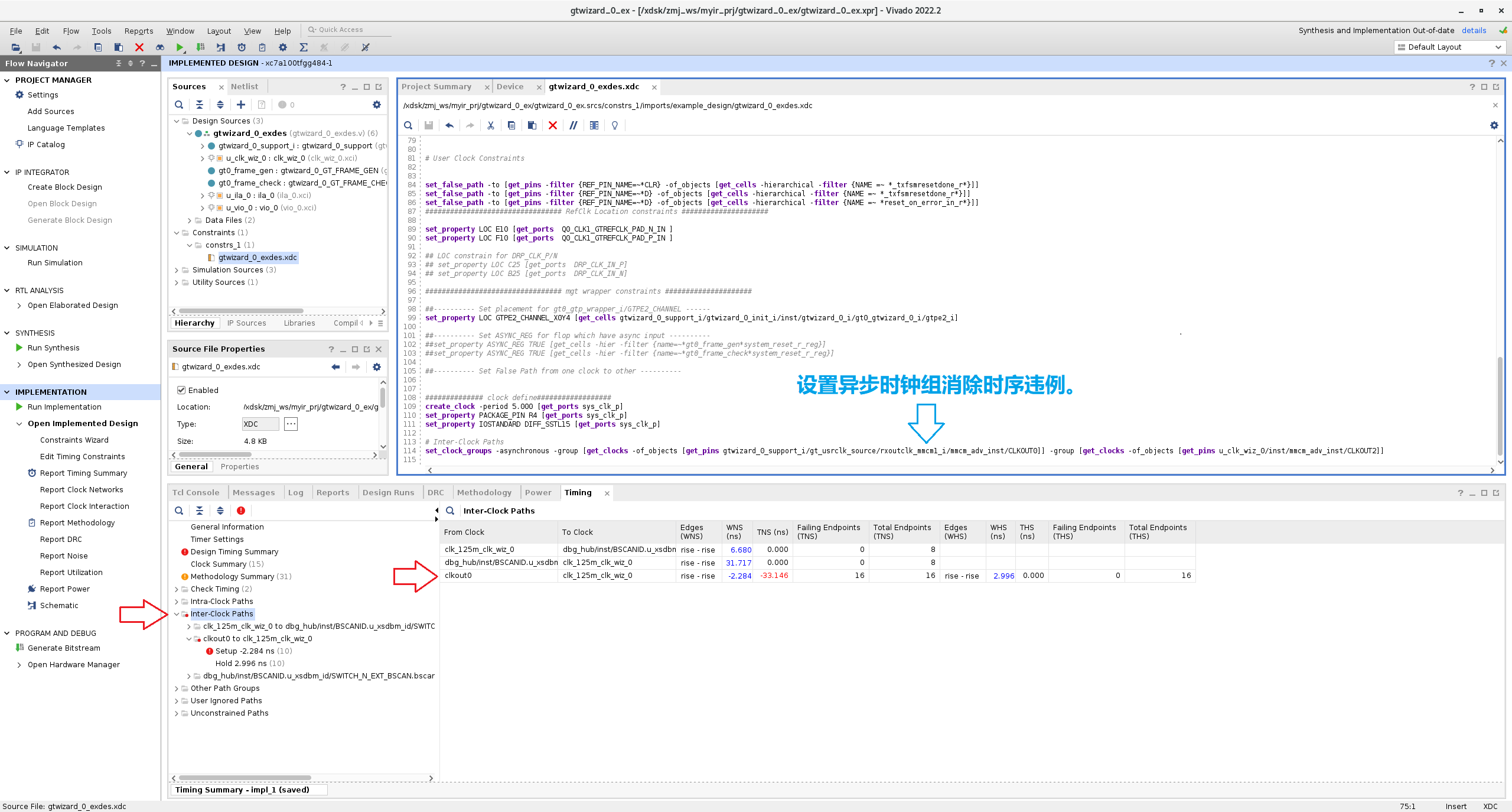Click the main toolbar Settings gear
1512x812 pixels.
click(283, 47)
